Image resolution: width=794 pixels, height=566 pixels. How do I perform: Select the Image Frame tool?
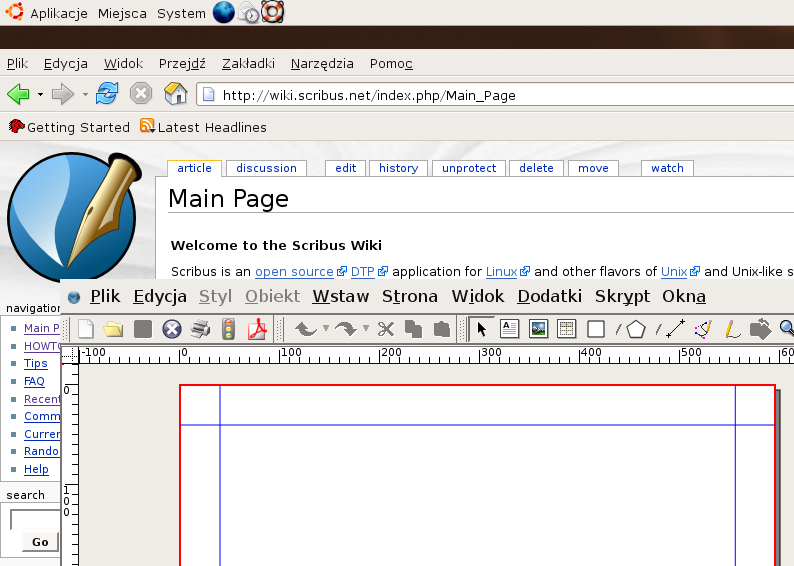[x=538, y=329]
